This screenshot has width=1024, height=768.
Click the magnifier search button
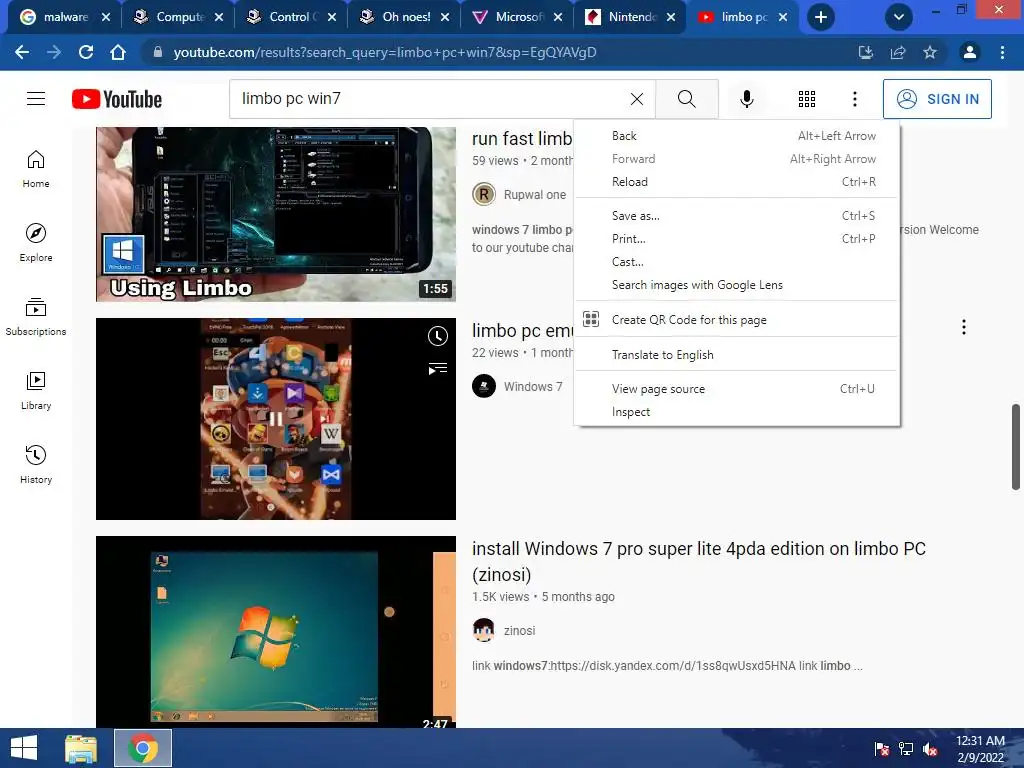point(686,99)
